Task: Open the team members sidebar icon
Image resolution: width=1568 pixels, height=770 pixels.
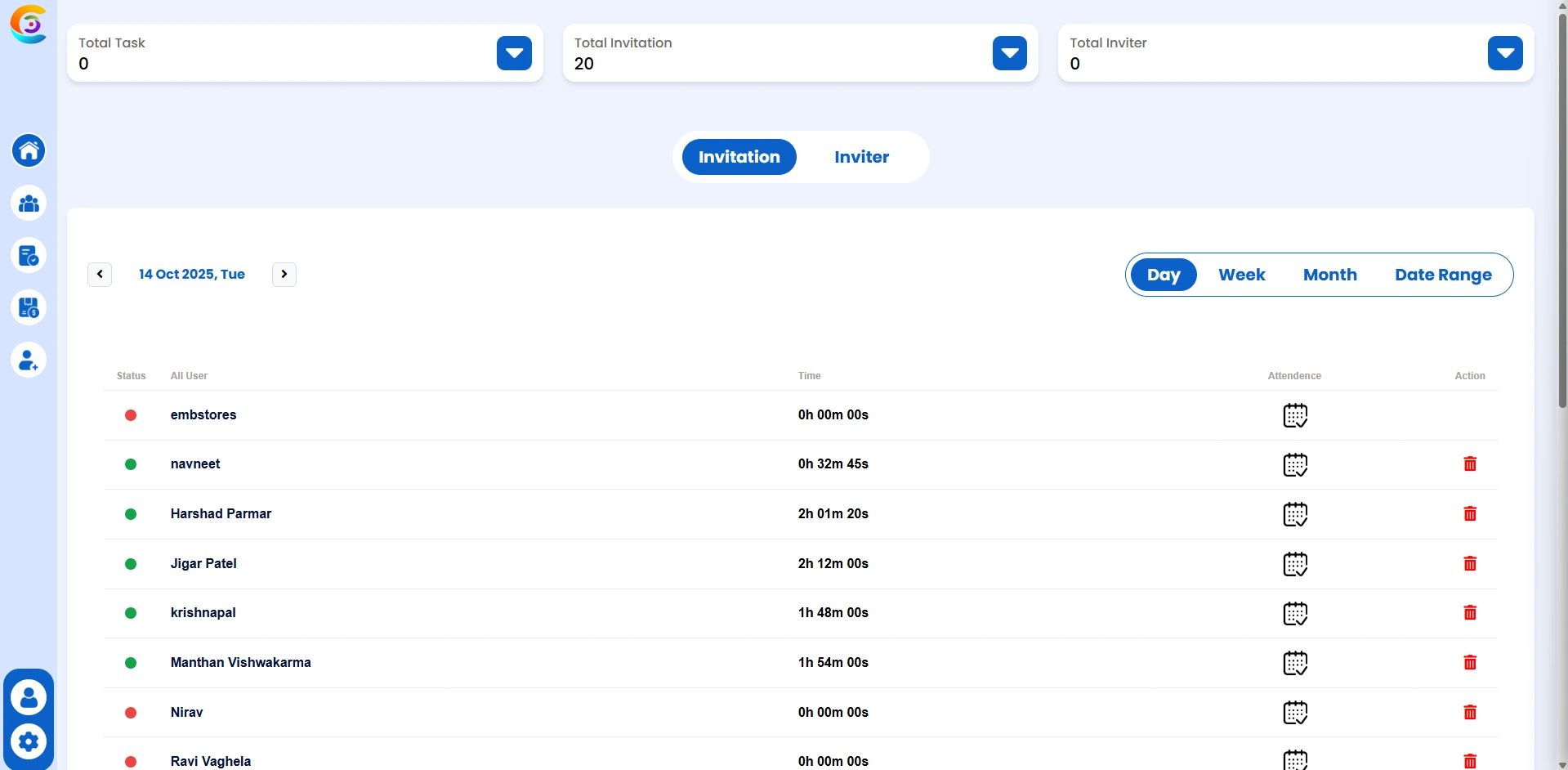Action: [29, 203]
